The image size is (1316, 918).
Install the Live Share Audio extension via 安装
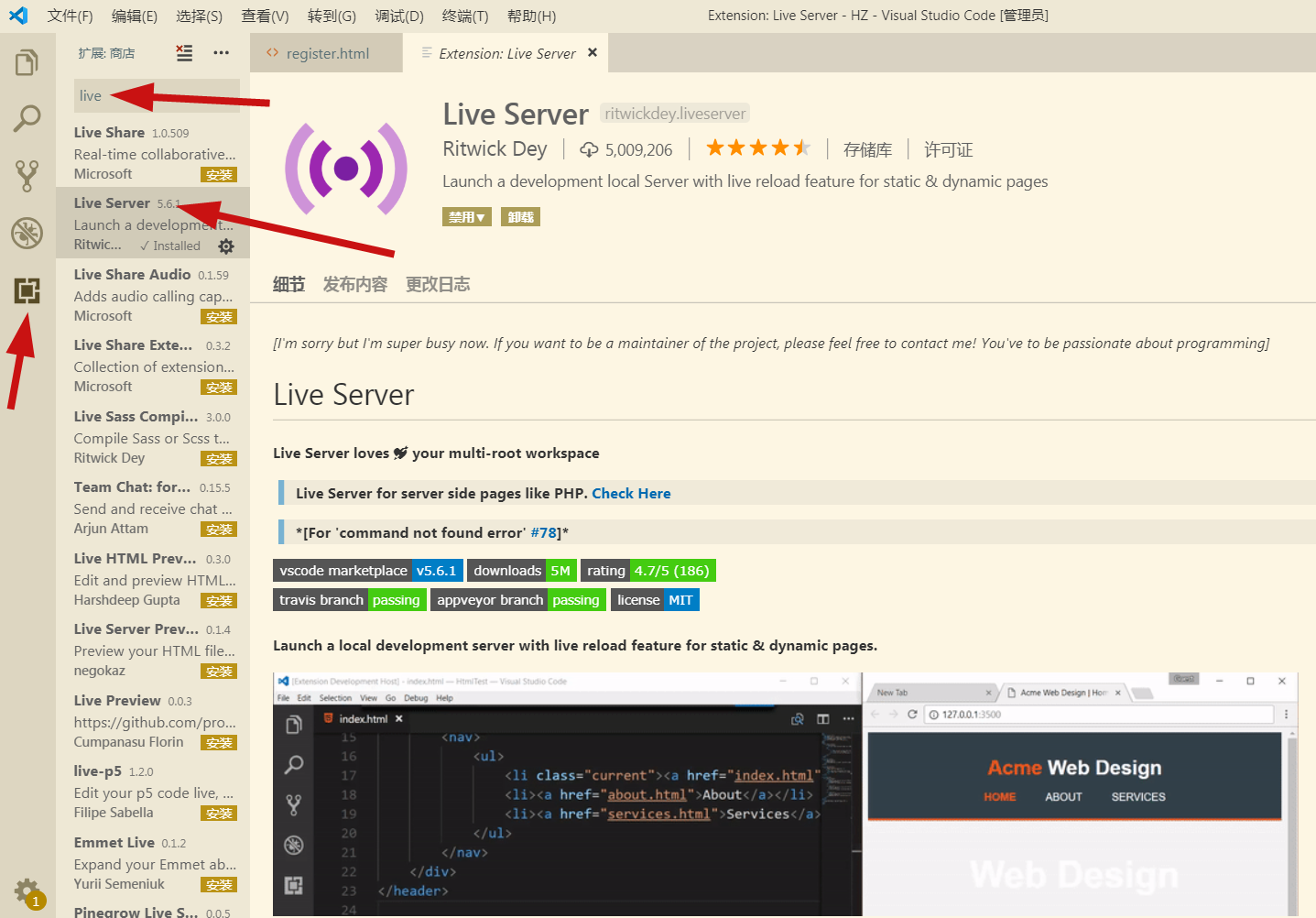coord(219,316)
